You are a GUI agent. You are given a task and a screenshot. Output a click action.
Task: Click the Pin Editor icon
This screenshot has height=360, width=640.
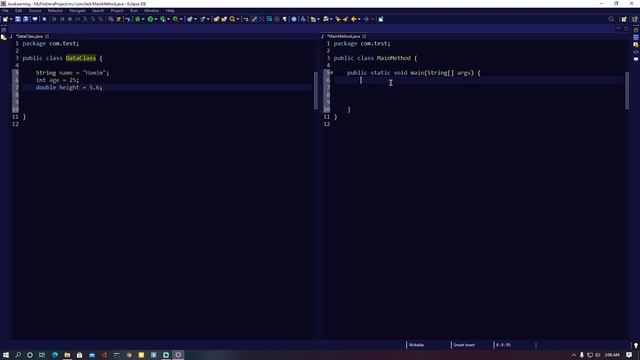(x=380, y=19)
